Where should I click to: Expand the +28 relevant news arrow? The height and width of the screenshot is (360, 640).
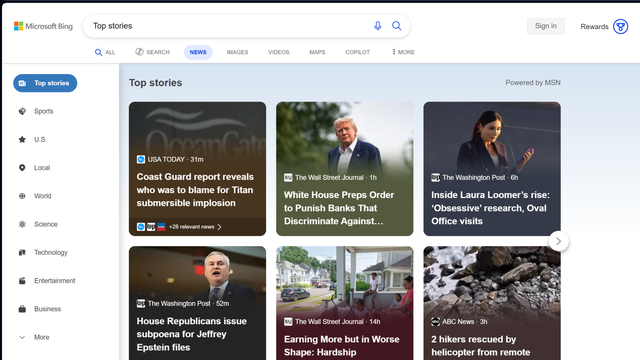(220, 227)
